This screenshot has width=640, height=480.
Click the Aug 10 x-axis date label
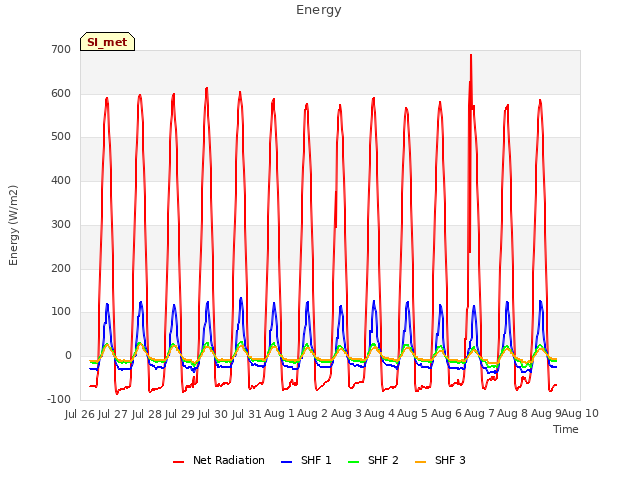click(x=580, y=414)
